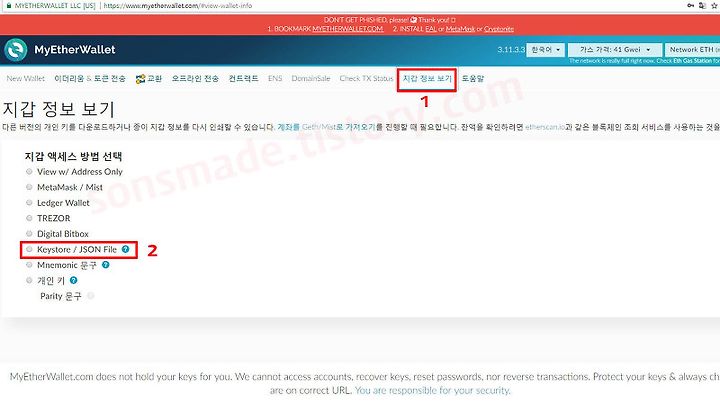Screen dimensions: 720x404
Task: Open the New Wallet tab
Action: pyautogui.click(x=26, y=79)
